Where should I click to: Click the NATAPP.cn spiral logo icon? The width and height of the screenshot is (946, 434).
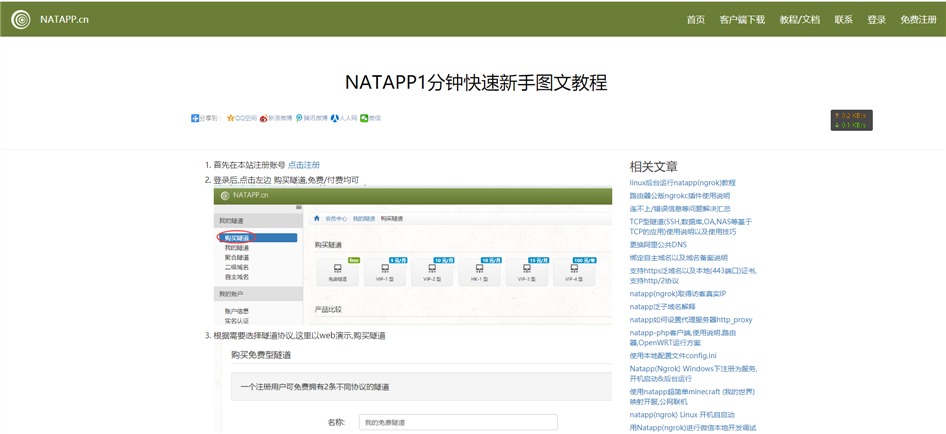(x=21, y=19)
